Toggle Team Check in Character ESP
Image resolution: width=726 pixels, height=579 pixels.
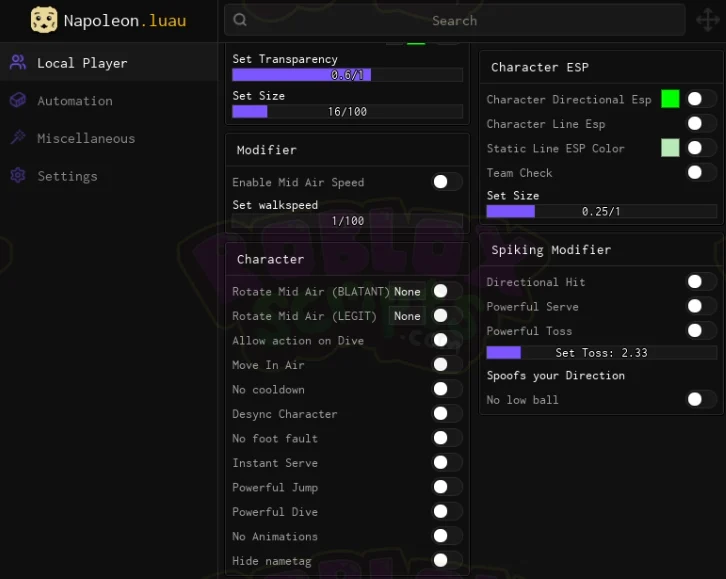pos(701,173)
